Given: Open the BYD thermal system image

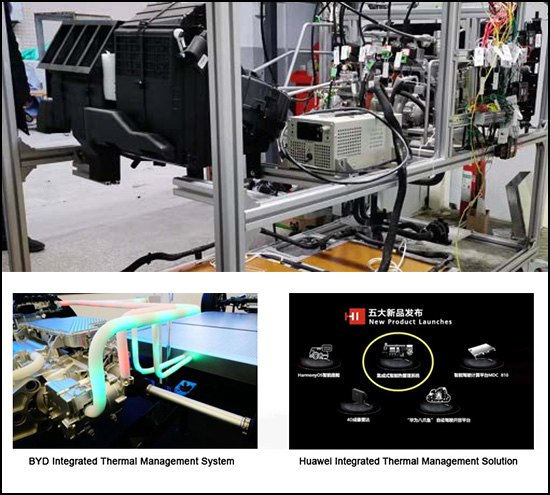Looking at the screenshot, I should click(x=135, y=371).
